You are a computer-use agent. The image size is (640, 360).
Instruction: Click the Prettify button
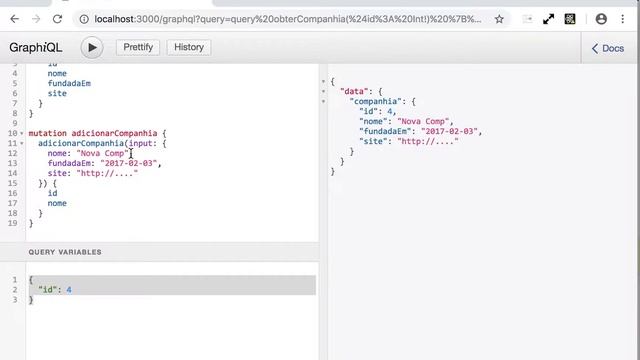click(138, 47)
